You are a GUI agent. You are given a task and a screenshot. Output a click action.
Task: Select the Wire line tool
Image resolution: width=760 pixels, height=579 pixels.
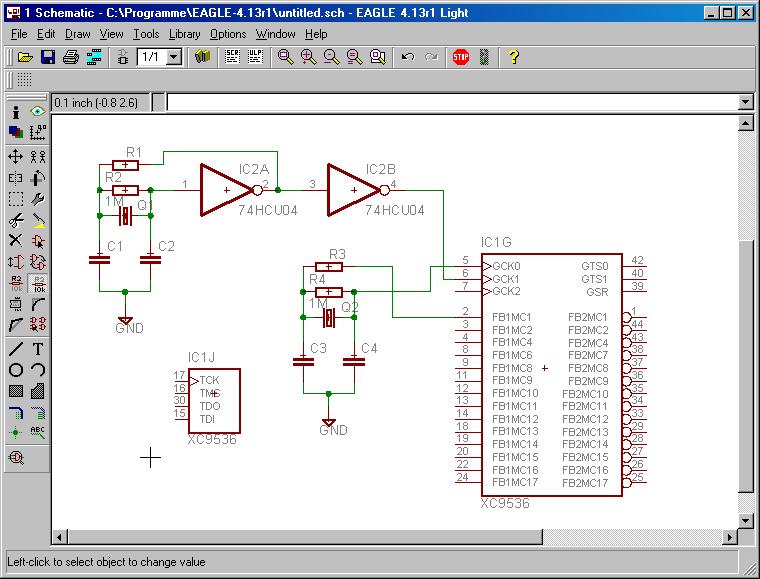[16, 349]
